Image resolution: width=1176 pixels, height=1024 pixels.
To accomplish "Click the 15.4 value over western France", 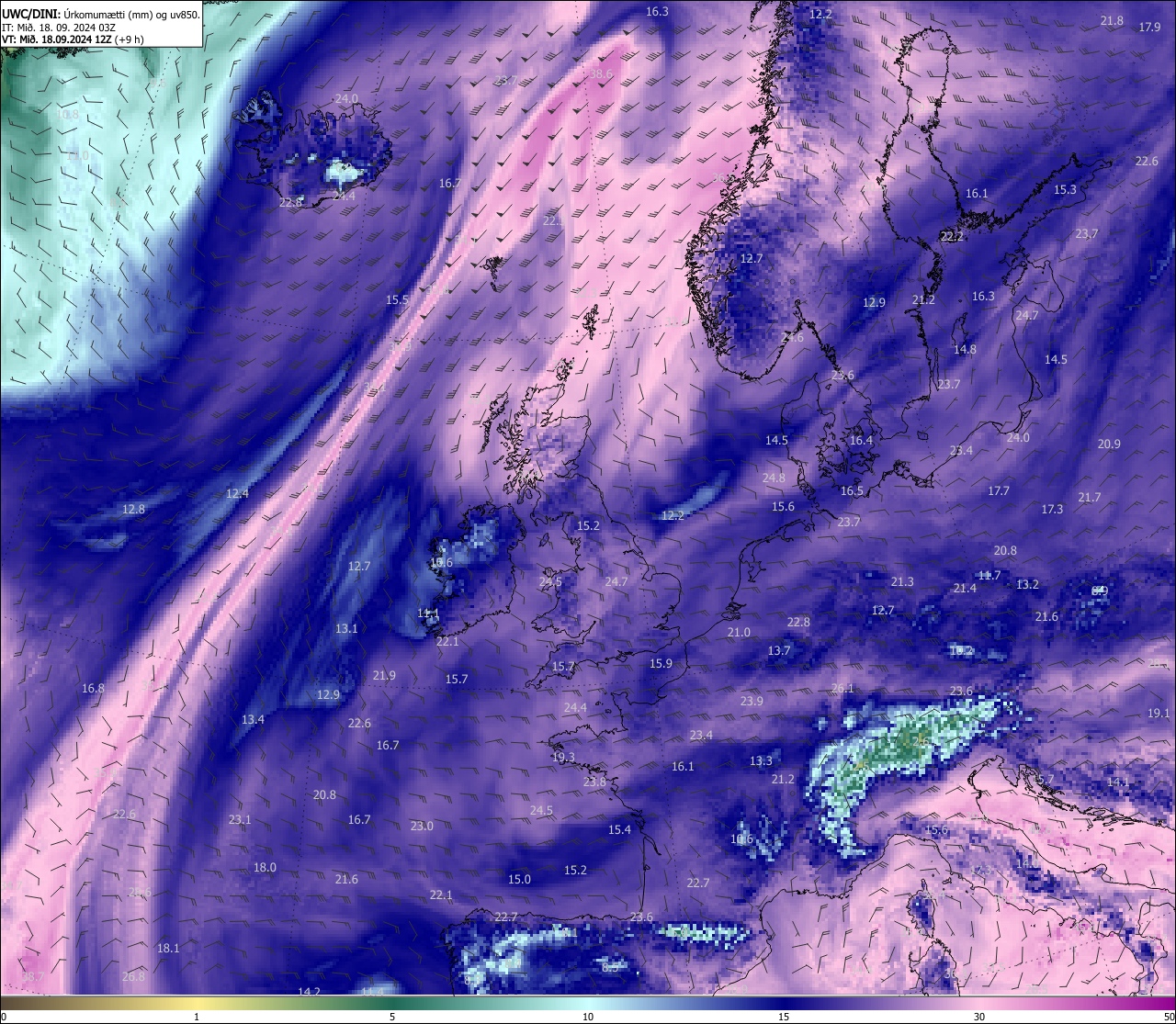I will pos(619,829).
